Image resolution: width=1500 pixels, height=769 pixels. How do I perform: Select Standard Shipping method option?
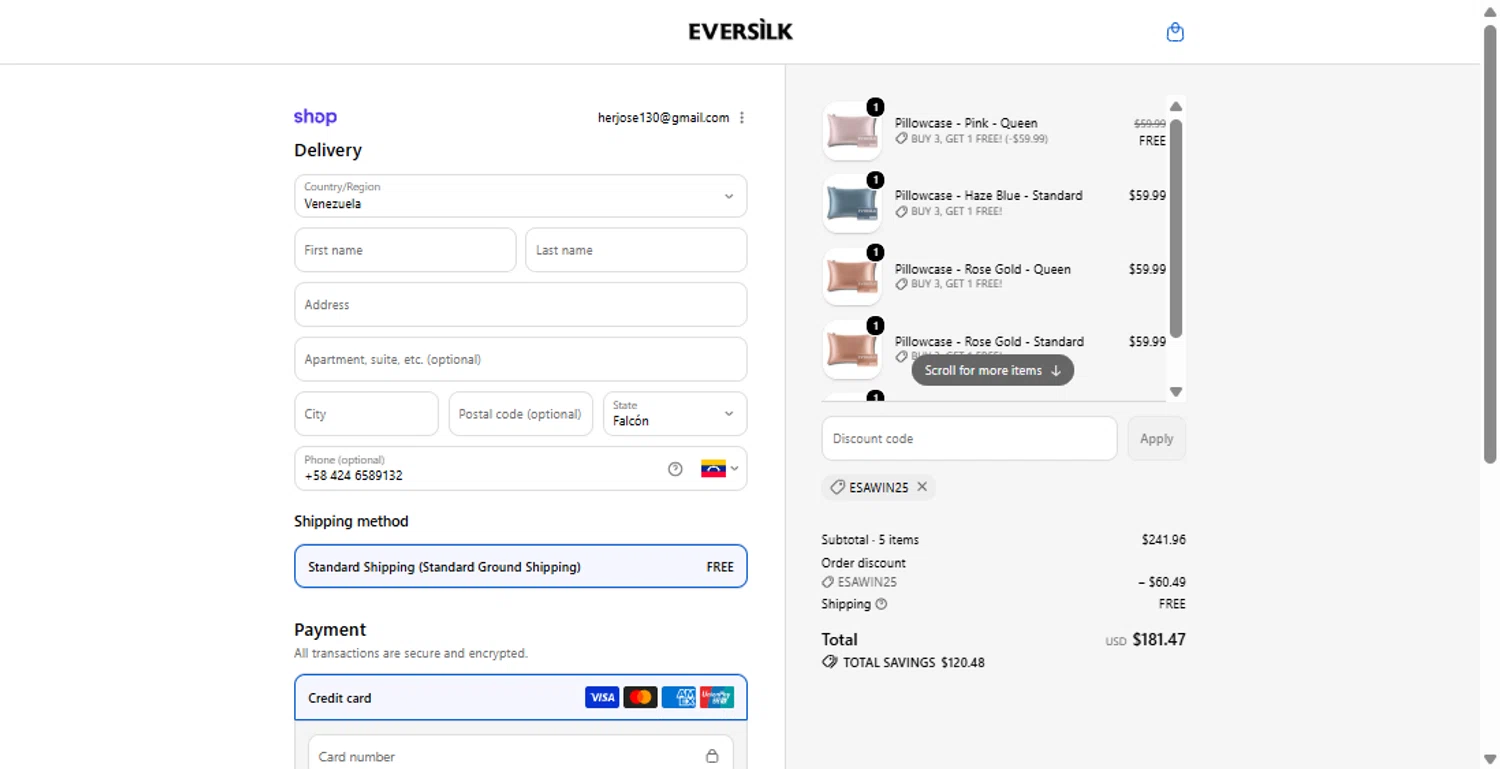[x=520, y=566]
